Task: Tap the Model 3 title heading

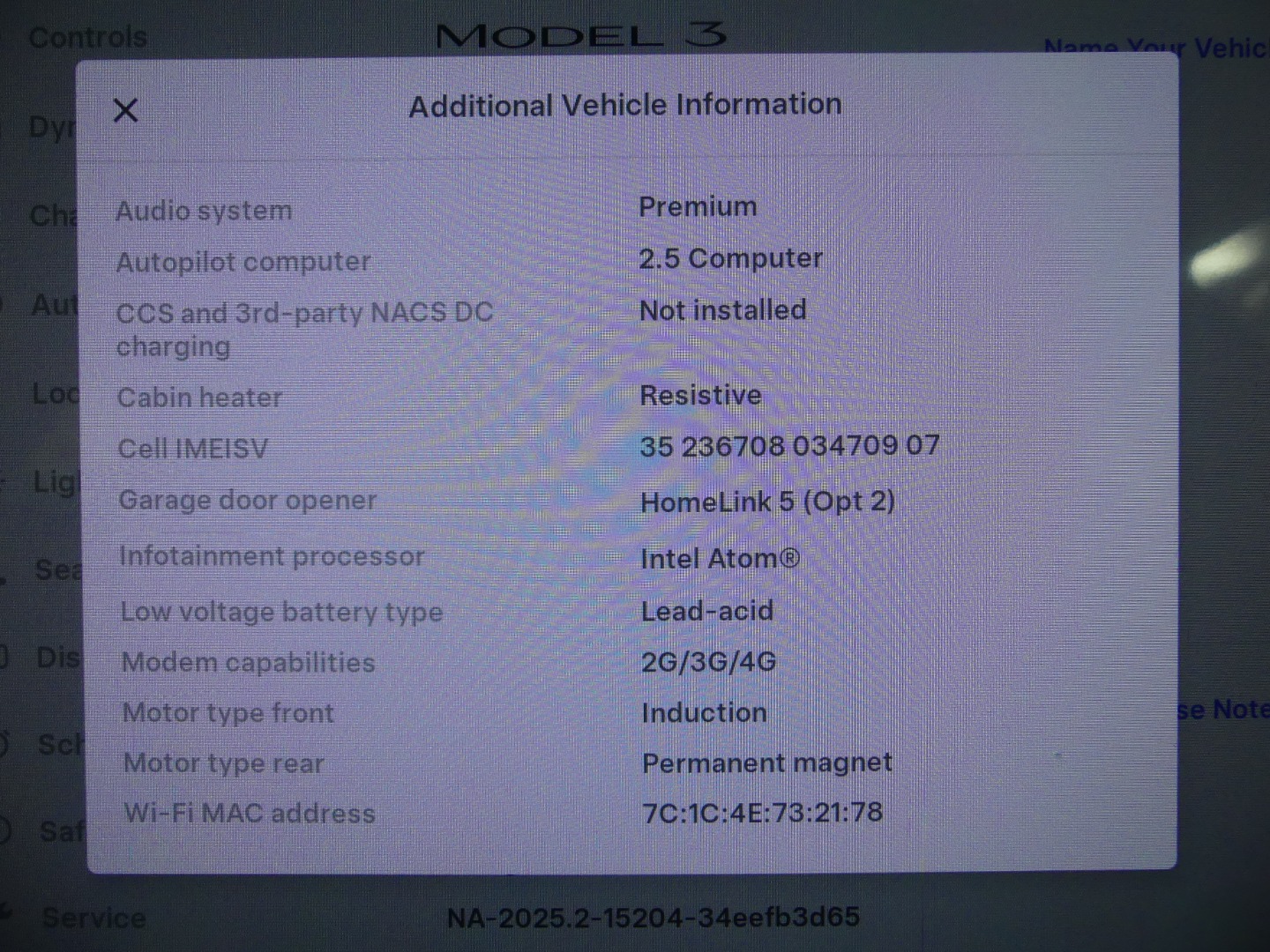Action: click(581, 35)
